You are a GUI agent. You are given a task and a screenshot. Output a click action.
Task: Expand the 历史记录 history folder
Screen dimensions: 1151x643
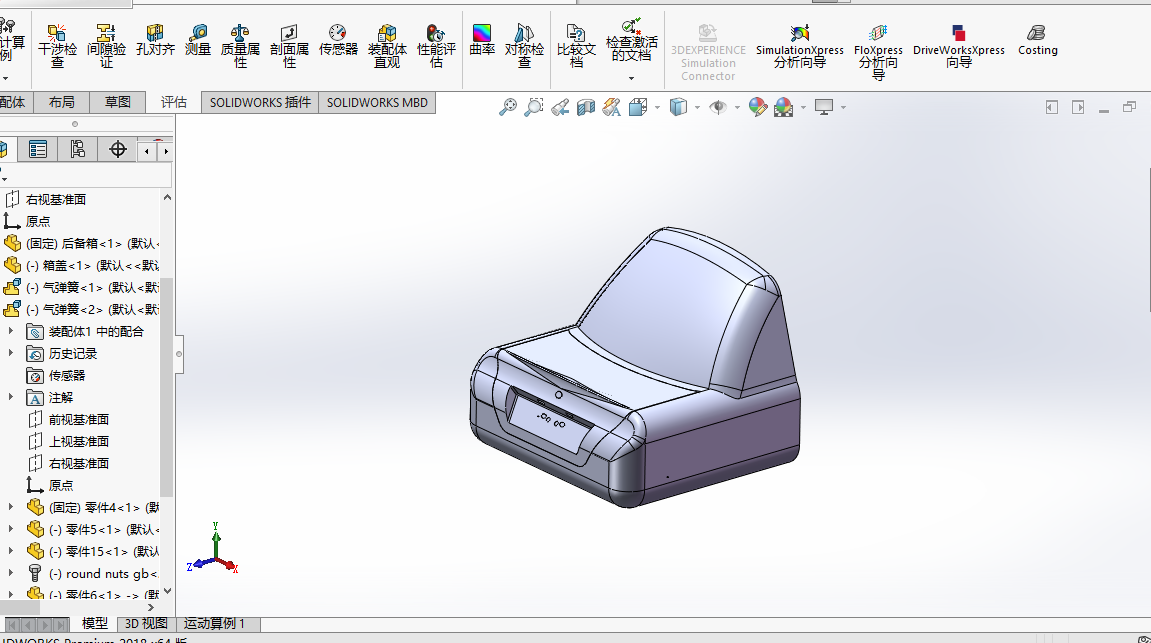[x=12, y=353]
